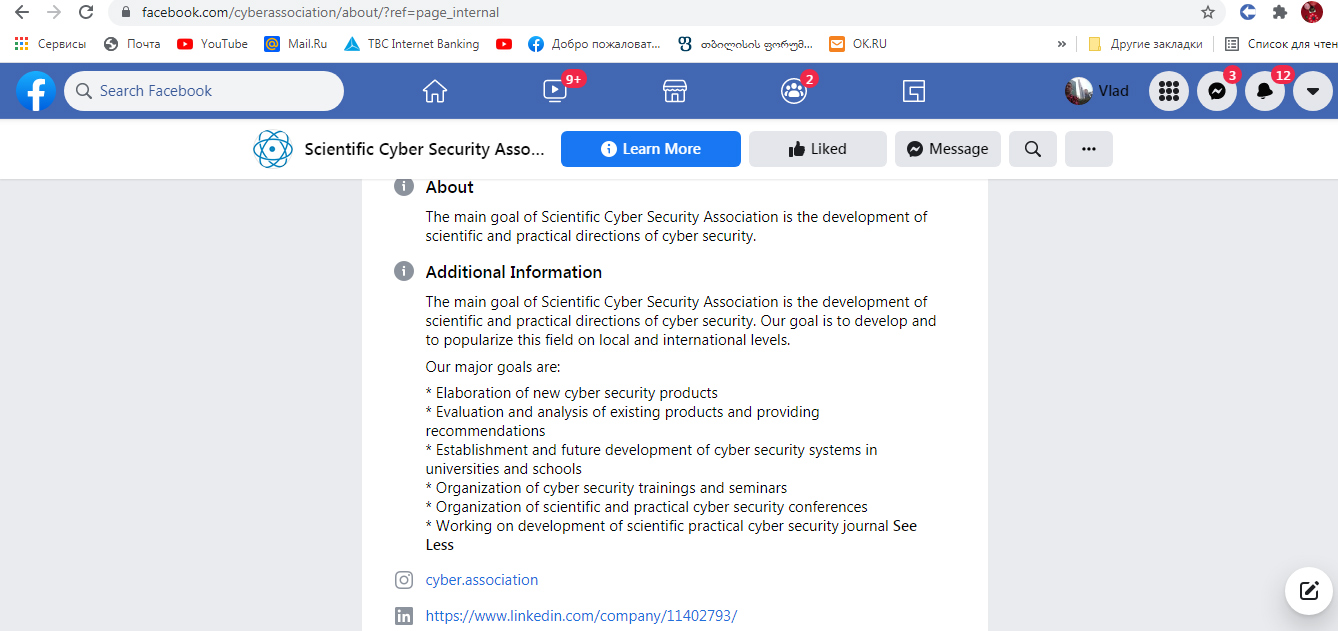Click the blue Learn More button
The height and width of the screenshot is (631, 1338).
pos(651,149)
